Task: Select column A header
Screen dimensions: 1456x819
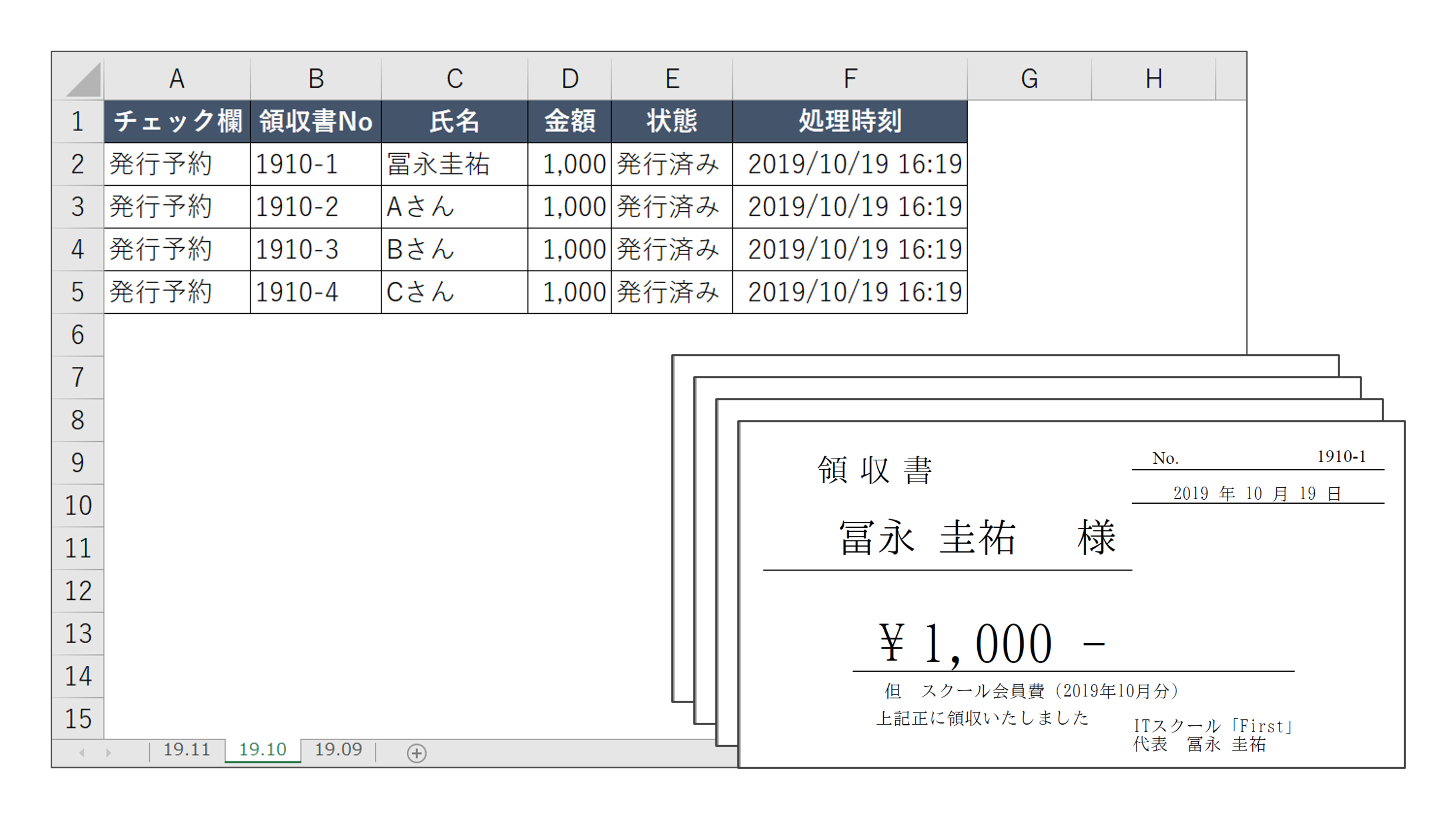Action: (177, 78)
